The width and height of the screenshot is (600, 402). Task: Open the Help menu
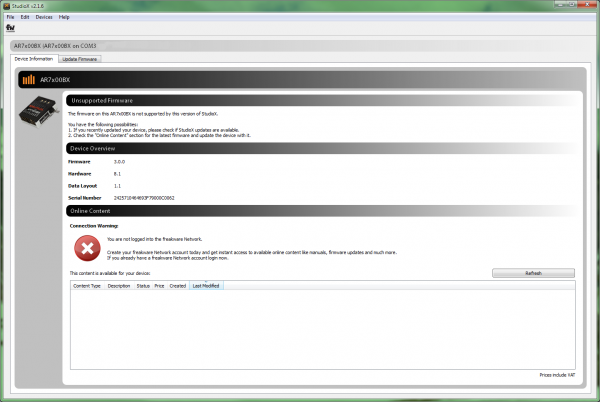tap(64, 17)
